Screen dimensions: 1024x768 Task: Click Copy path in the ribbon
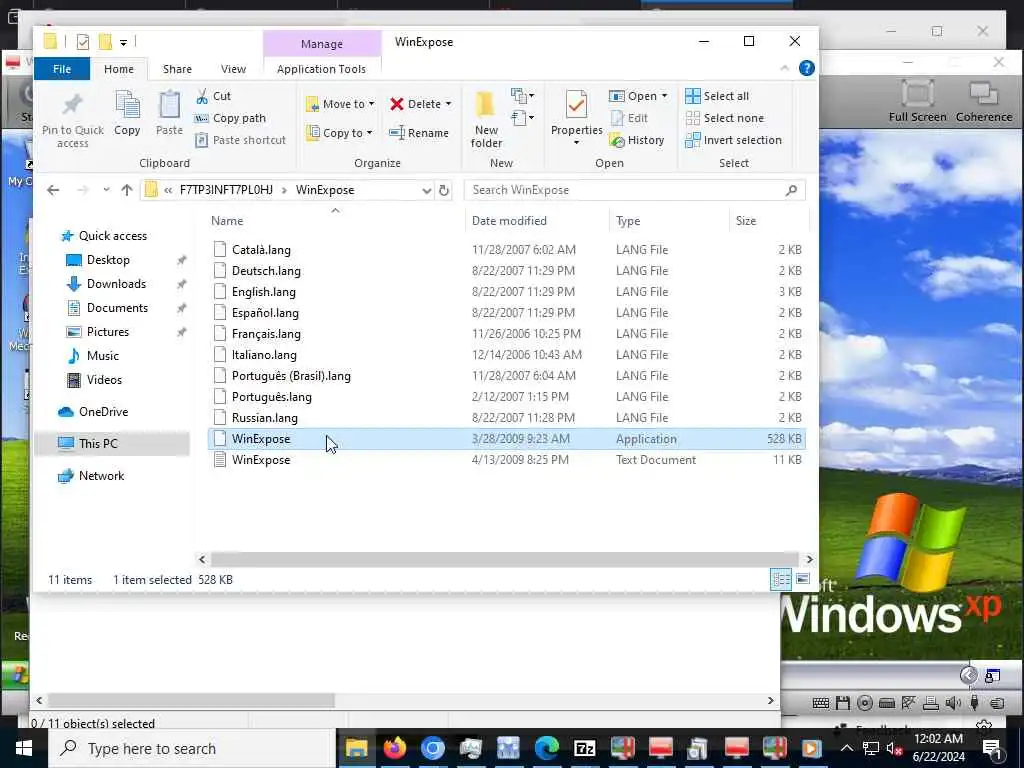[231, 118]
